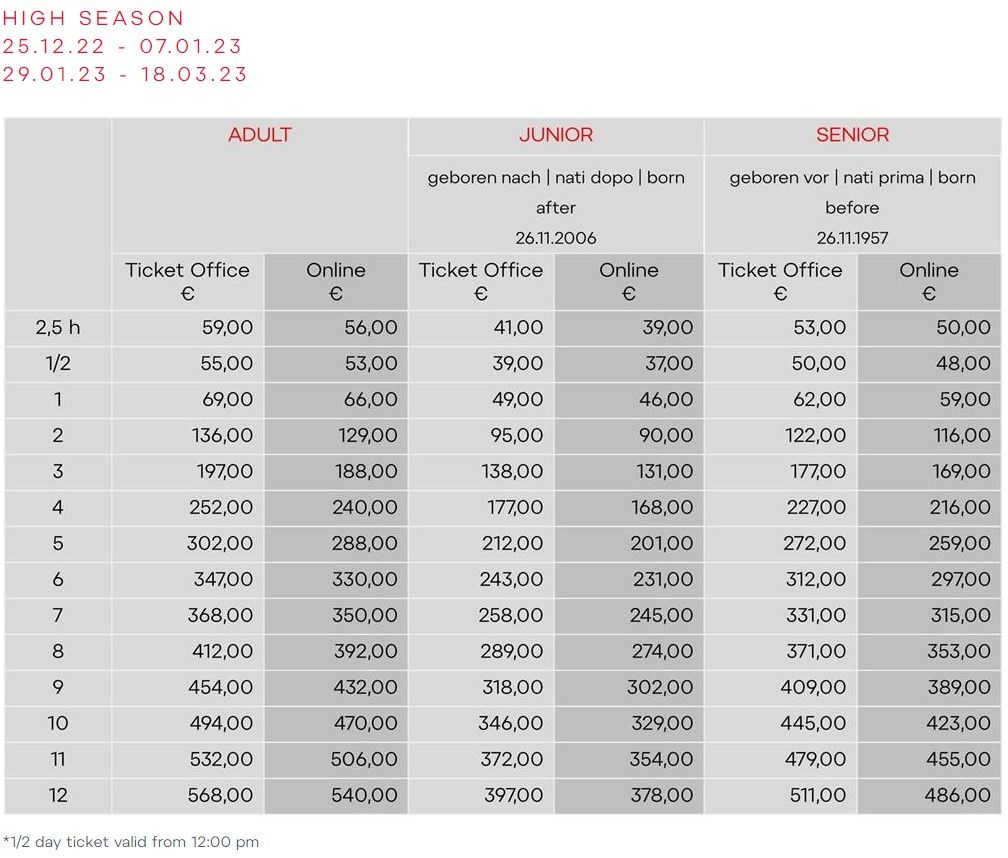Viewport: 1008px width, 858px height.
Task: Click the 12 days row label
Action: [x=57, y=796]
